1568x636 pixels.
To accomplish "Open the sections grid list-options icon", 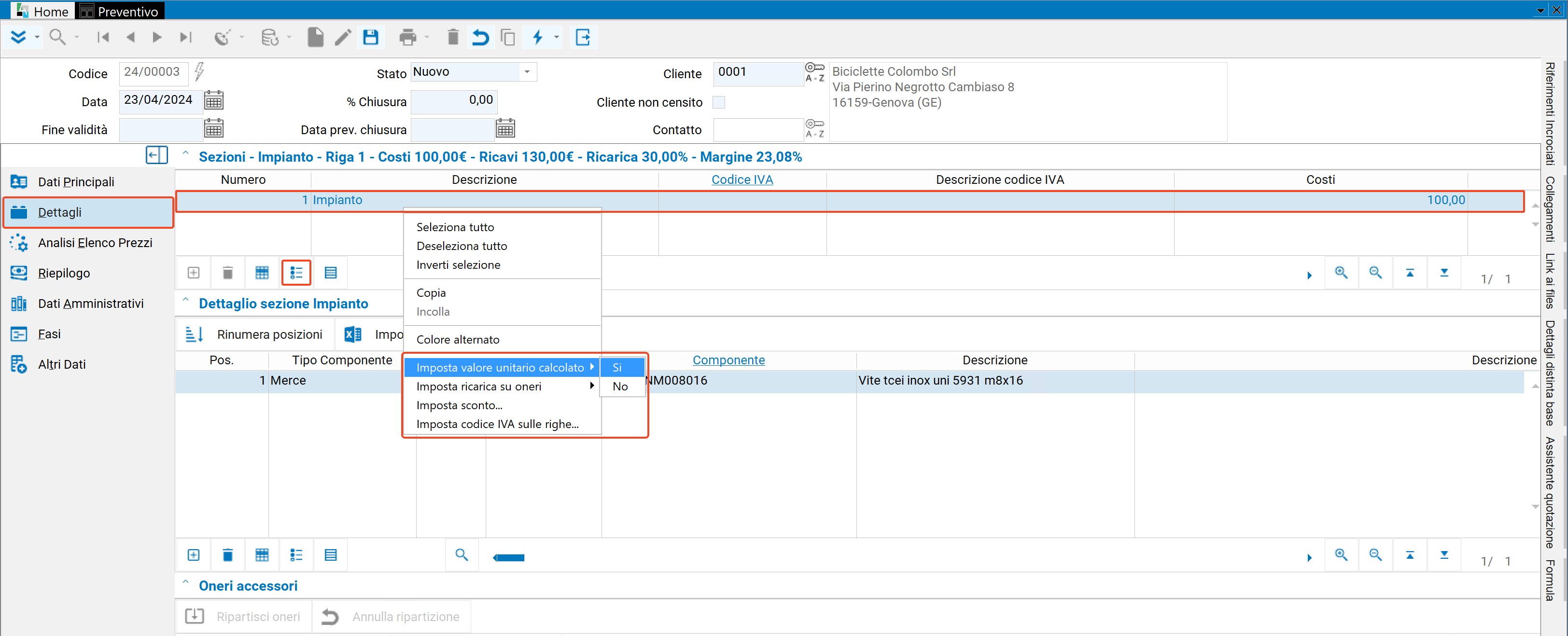I will click(x=296, y=273).
